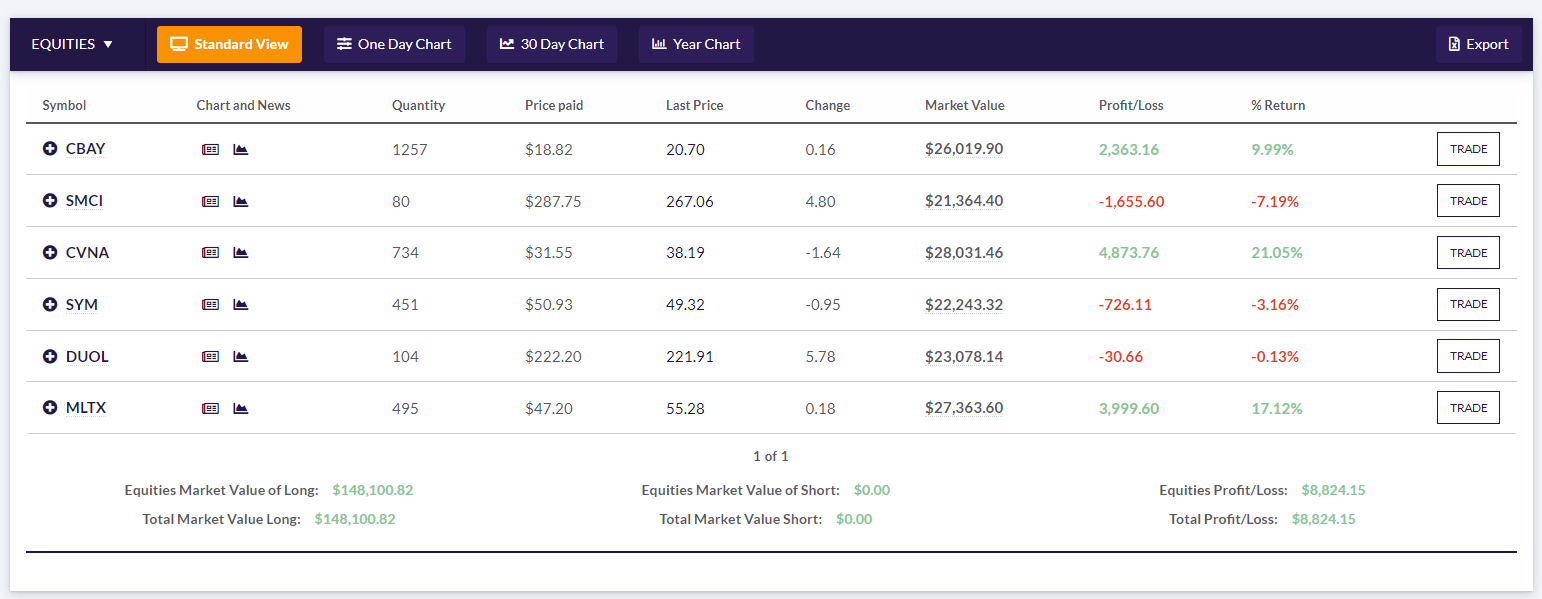The height and width of the screenshot is (599, 1542).
Task: Click DUOL price paid $222.20
Action: [553, 356]
